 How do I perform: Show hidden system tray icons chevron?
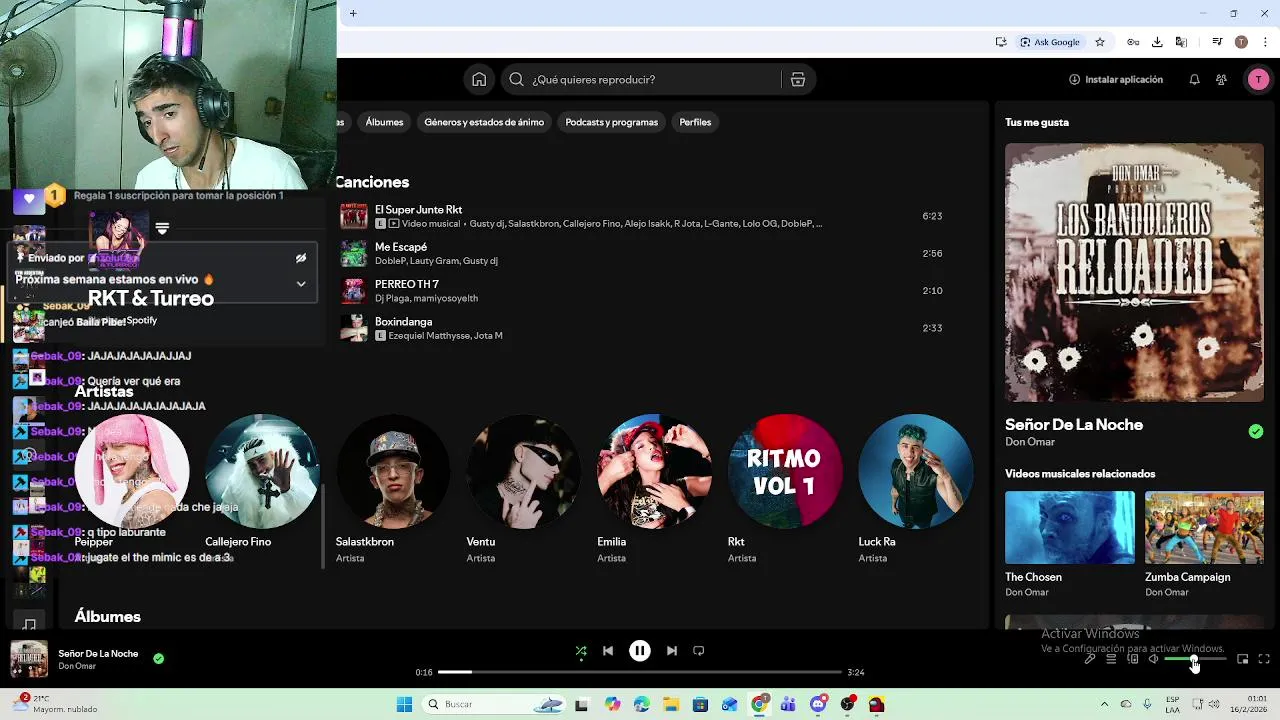[x=1106, y=705]
